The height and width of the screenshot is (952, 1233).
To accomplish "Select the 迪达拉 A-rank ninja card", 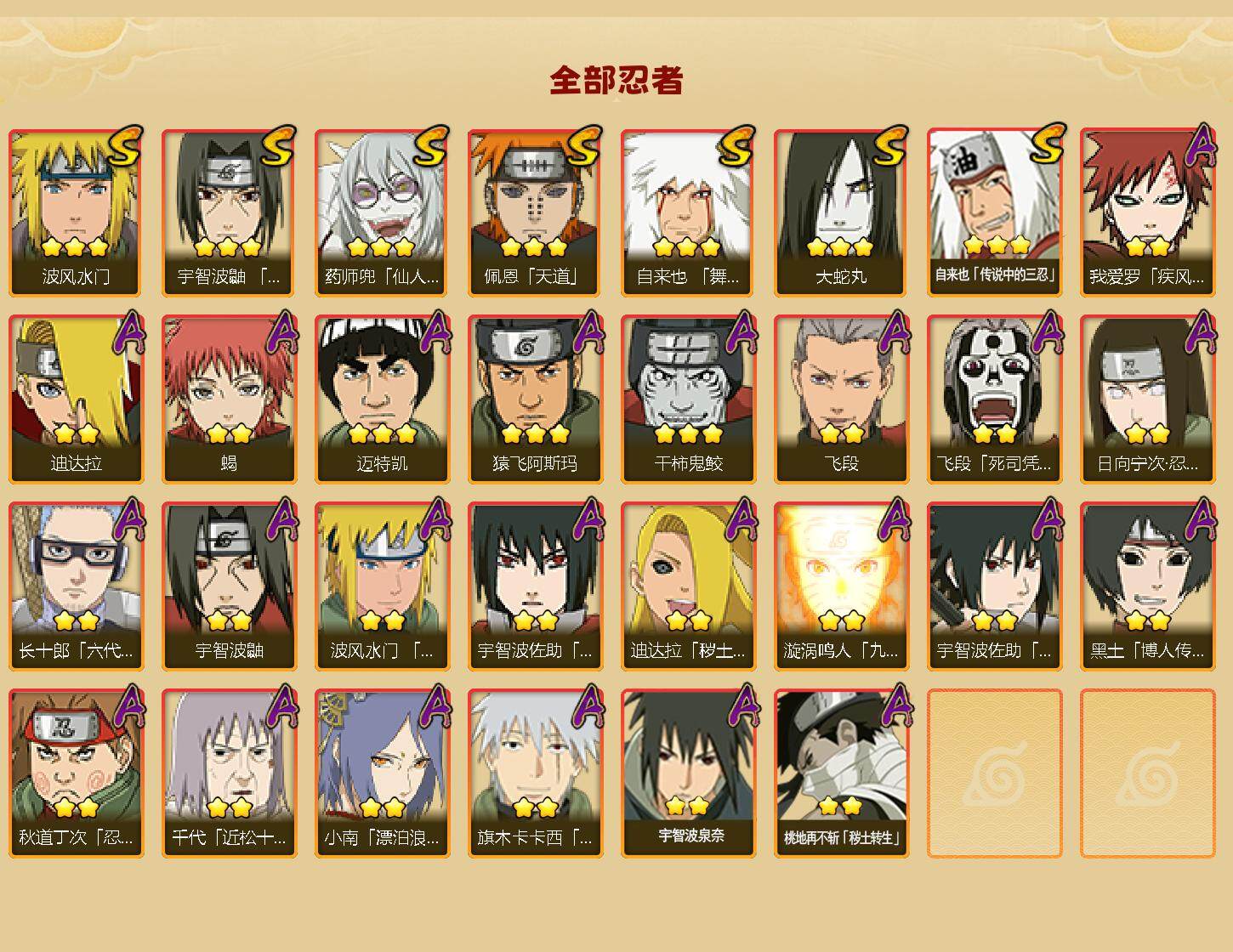I will 77,399.
